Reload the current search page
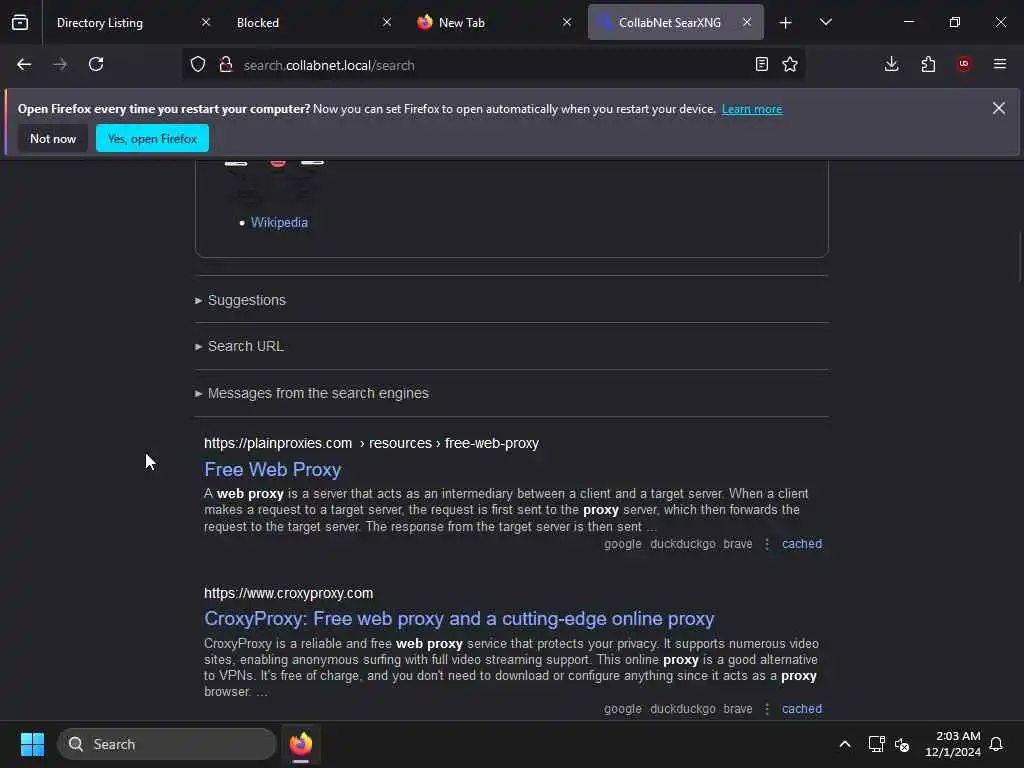Viewport: 1024px width, 768px height. [x=96, y=64]
